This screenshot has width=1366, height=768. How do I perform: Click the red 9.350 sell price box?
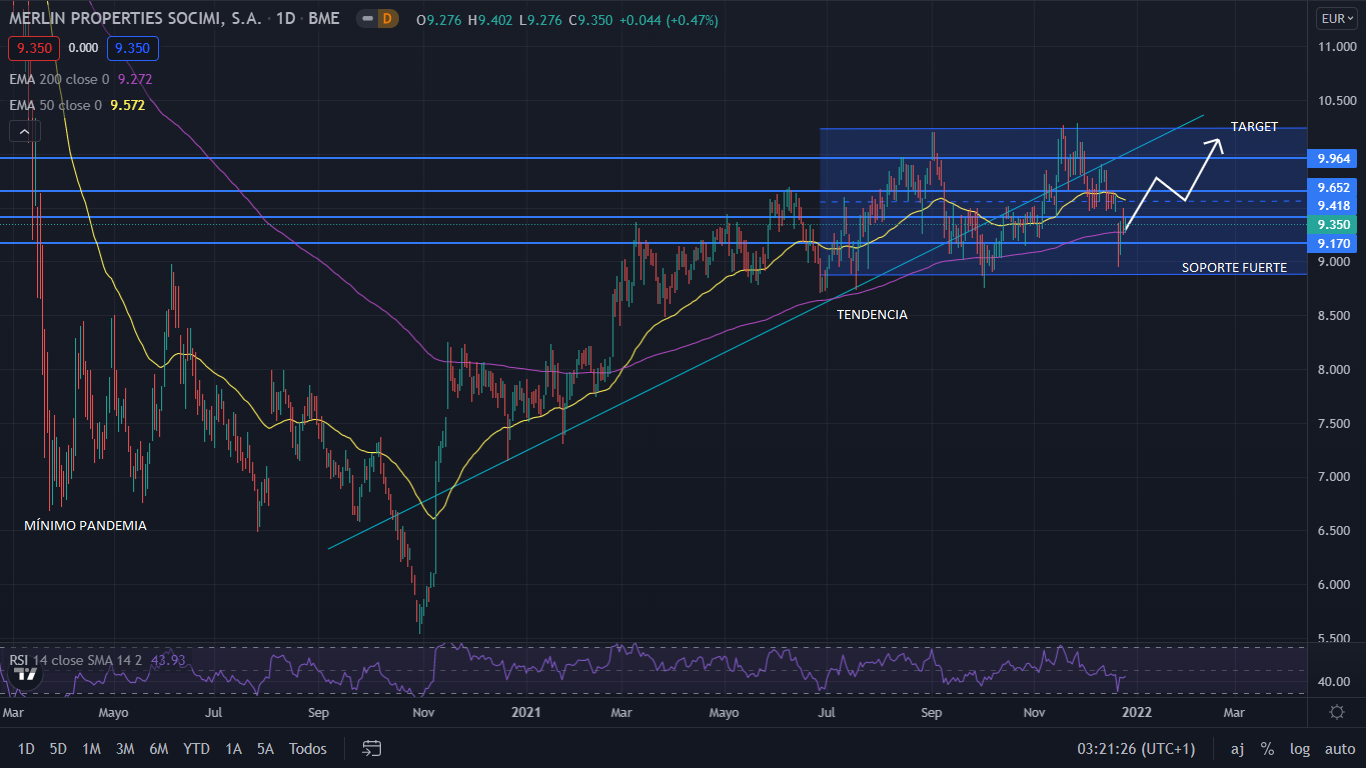(x=34, y=48)
